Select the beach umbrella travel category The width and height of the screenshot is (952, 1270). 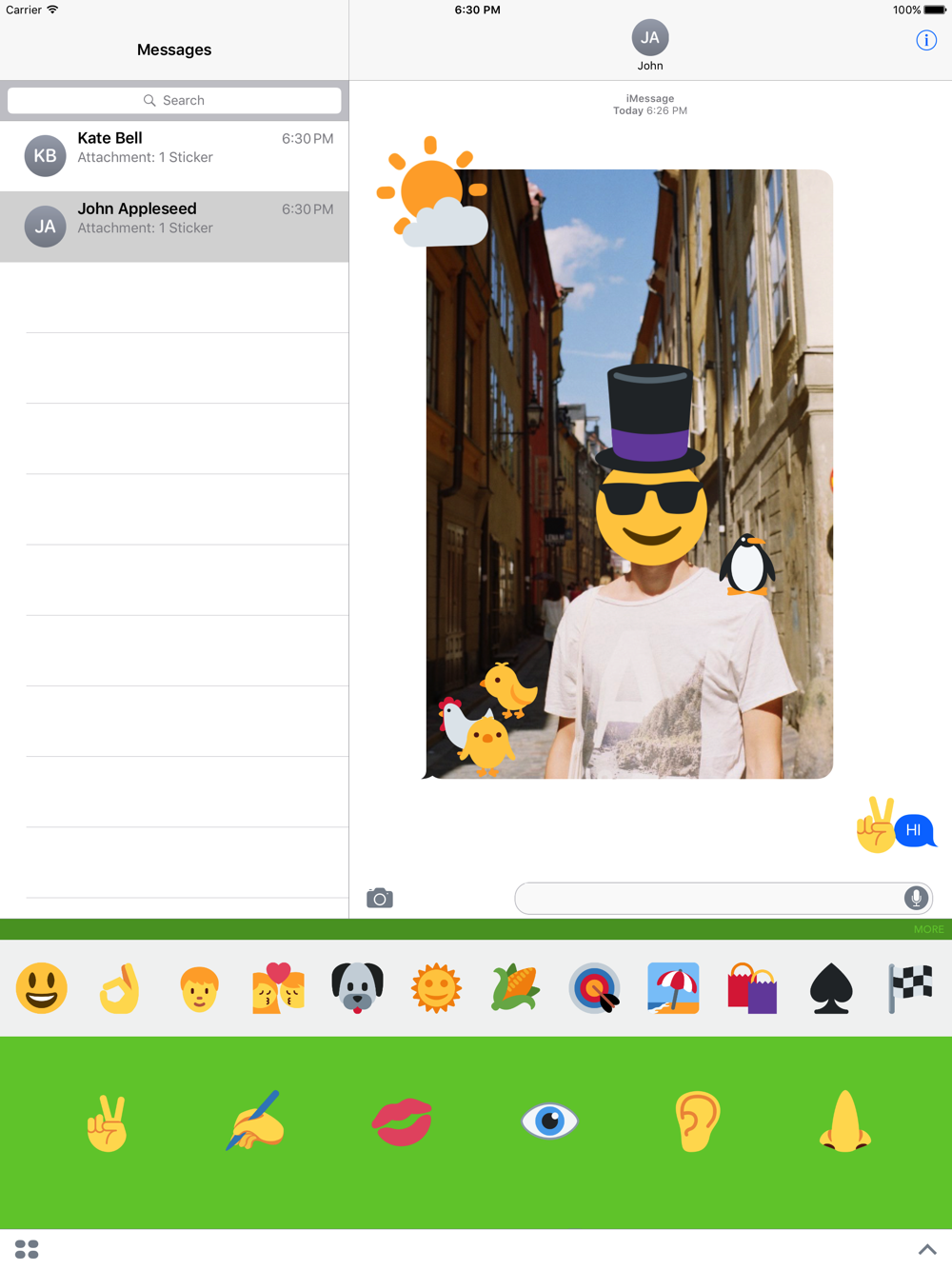point(673,987)
